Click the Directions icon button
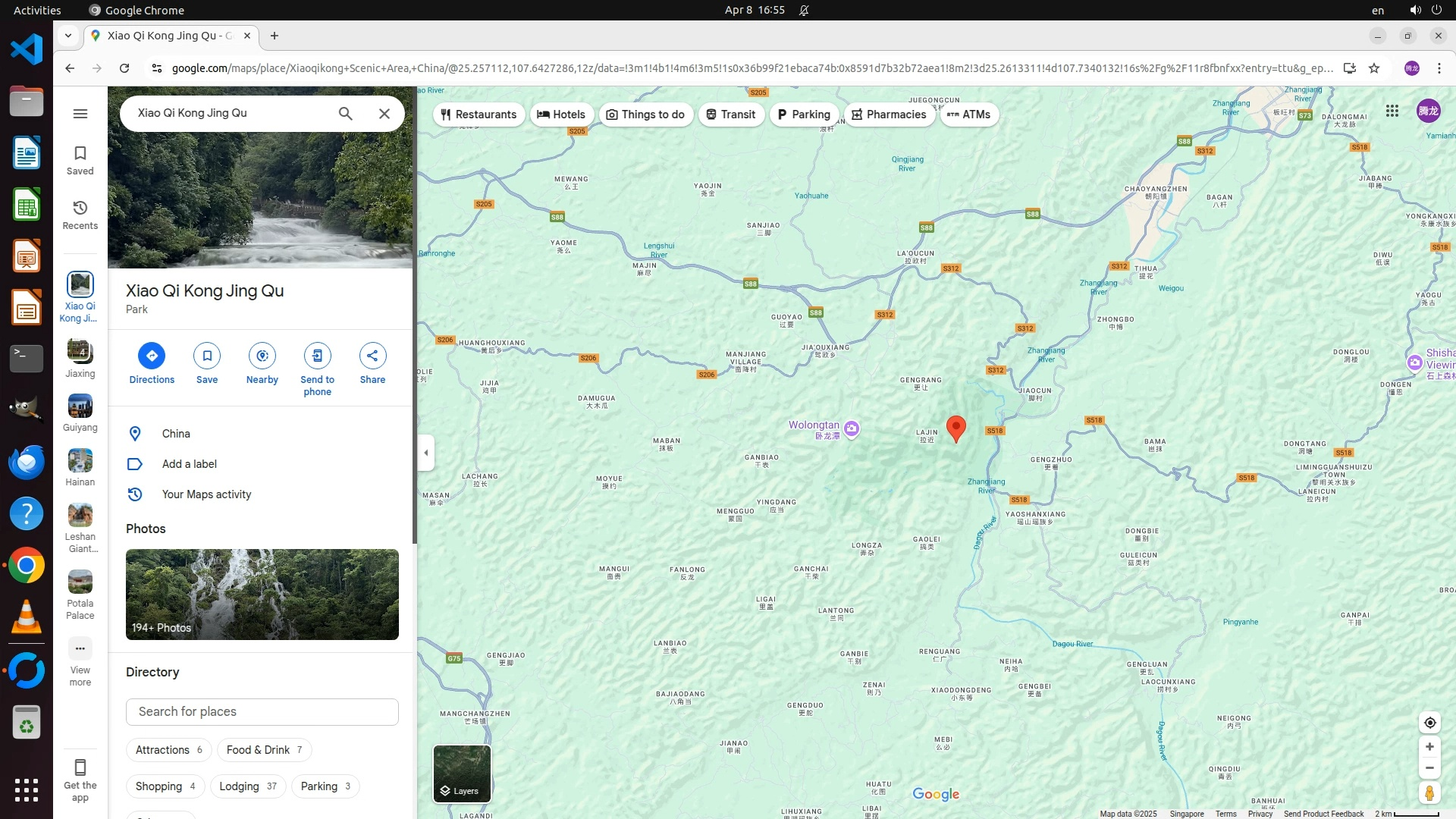The image size is (1456, 819). (152, 356)
